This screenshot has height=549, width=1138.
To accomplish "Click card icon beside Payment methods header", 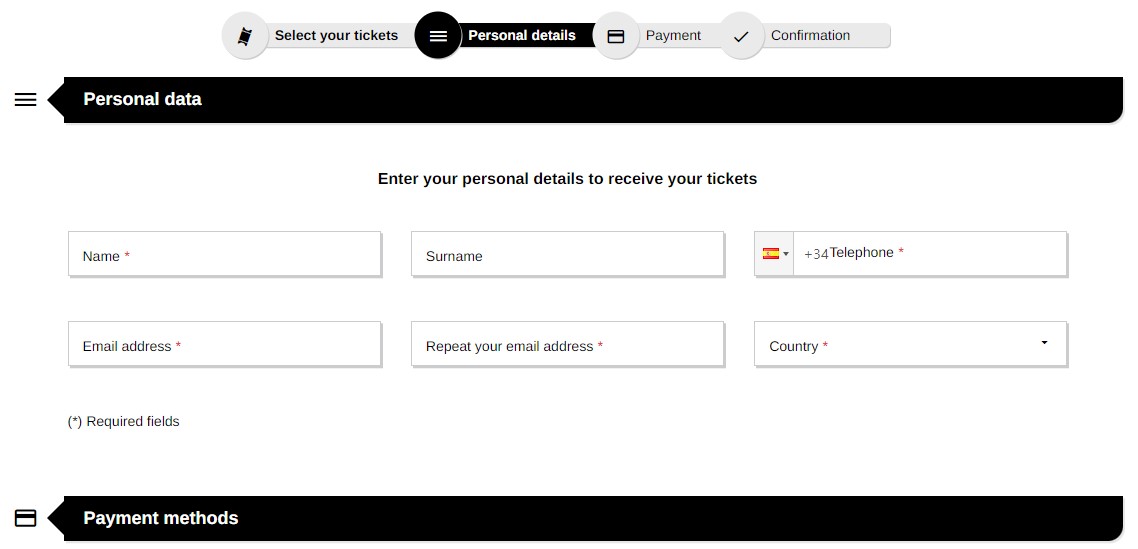I will coord(25,518).
